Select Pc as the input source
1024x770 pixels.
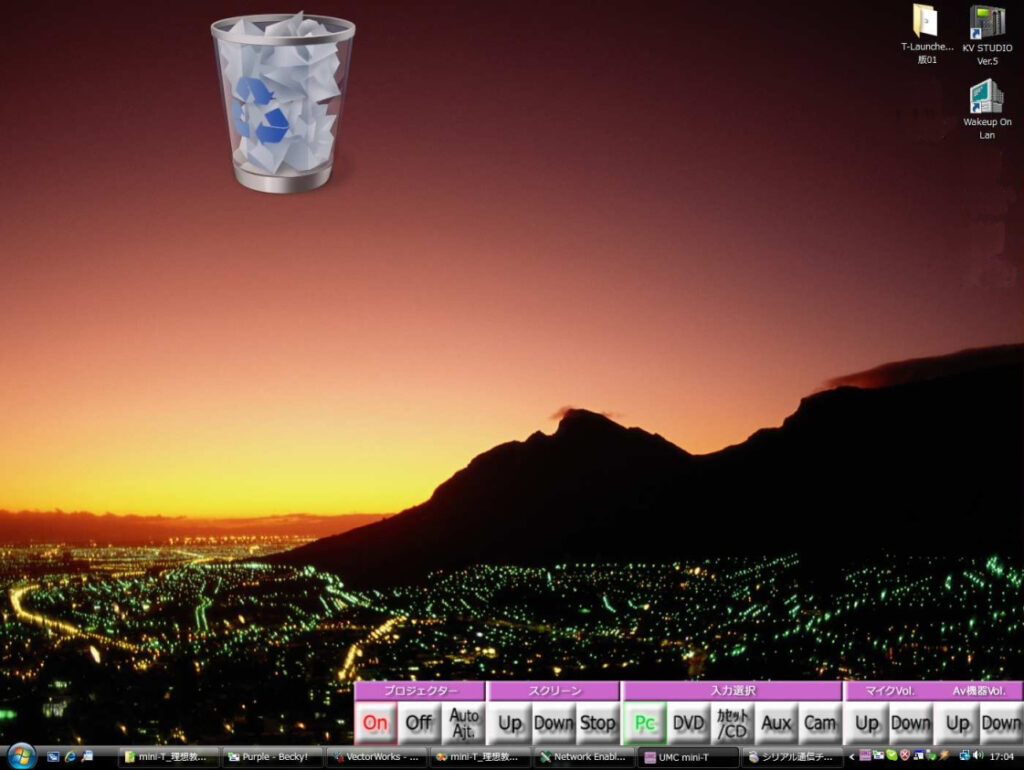(x=645, y=723)
